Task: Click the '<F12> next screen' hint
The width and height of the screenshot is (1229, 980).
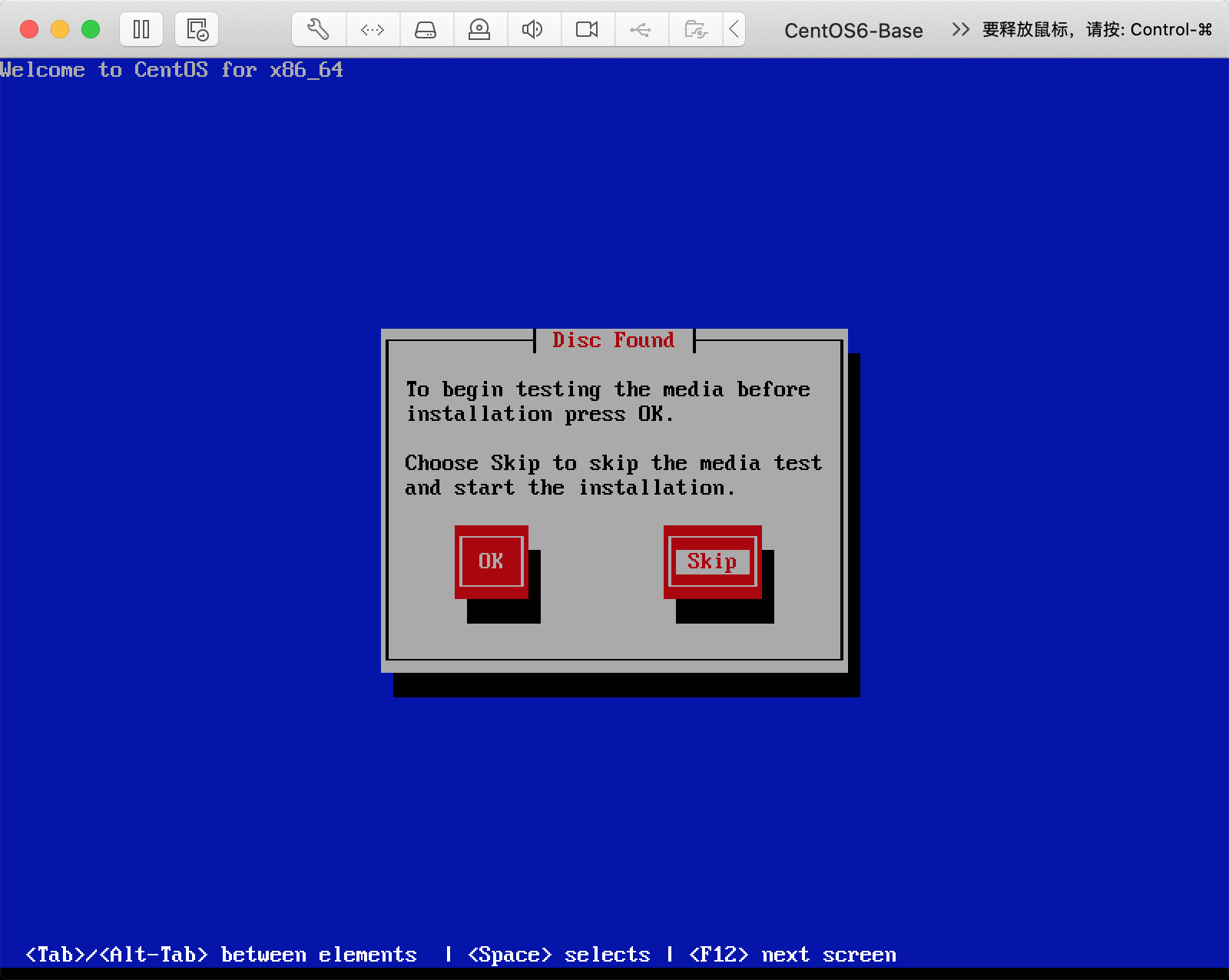Action: 793,955
